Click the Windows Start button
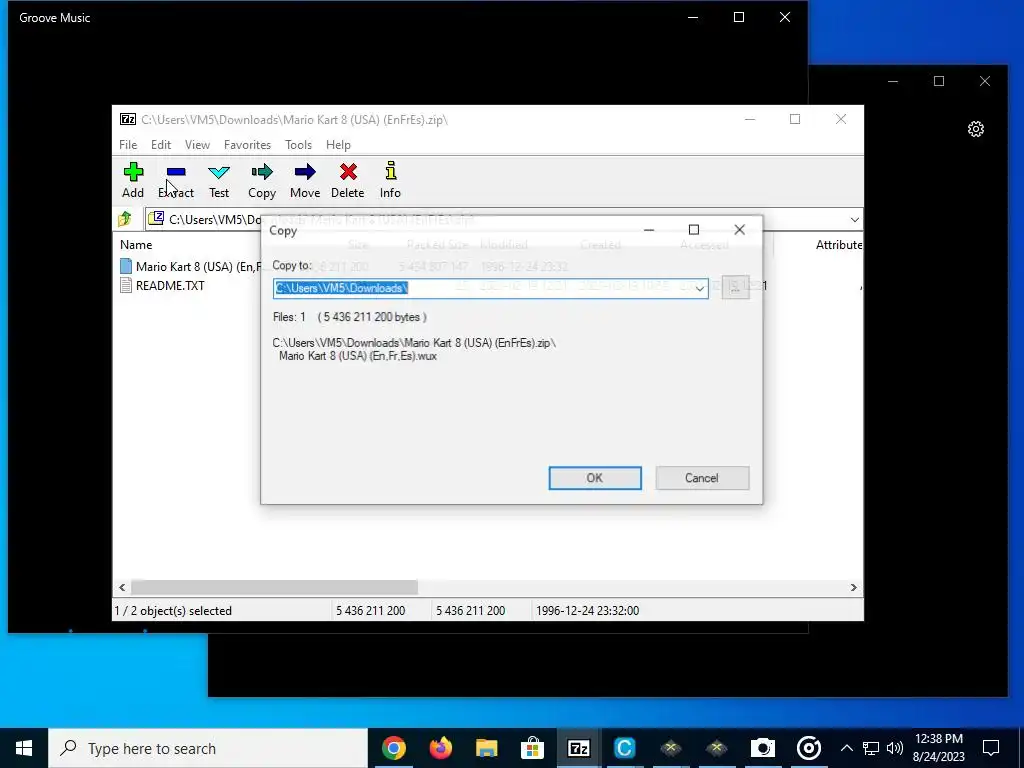This screenshot has width=1024, height=768. tap(24, 748)
